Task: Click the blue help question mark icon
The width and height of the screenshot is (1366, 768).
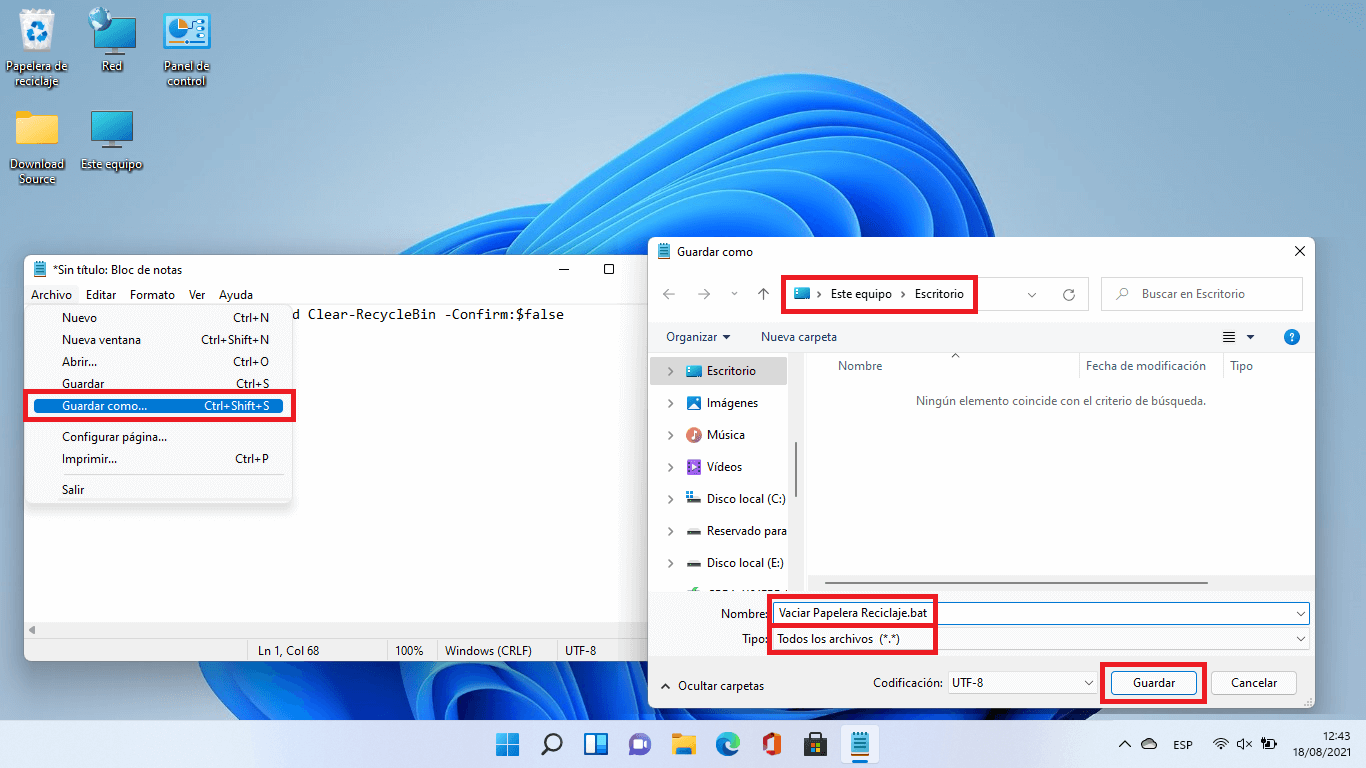Action: click(1292, 337)
